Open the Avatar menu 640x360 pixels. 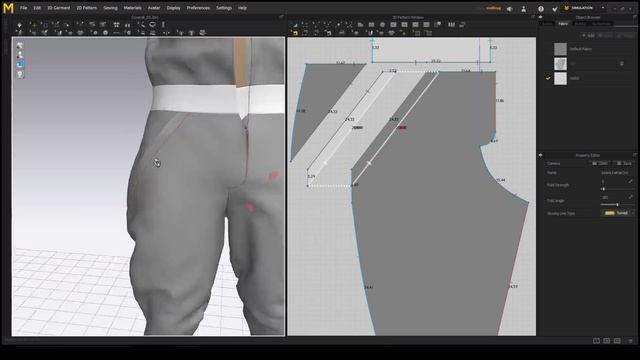[x=154, y=8]
